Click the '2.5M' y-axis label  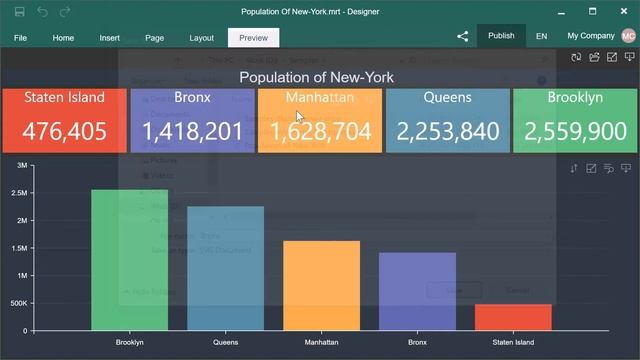coord(19,193)
